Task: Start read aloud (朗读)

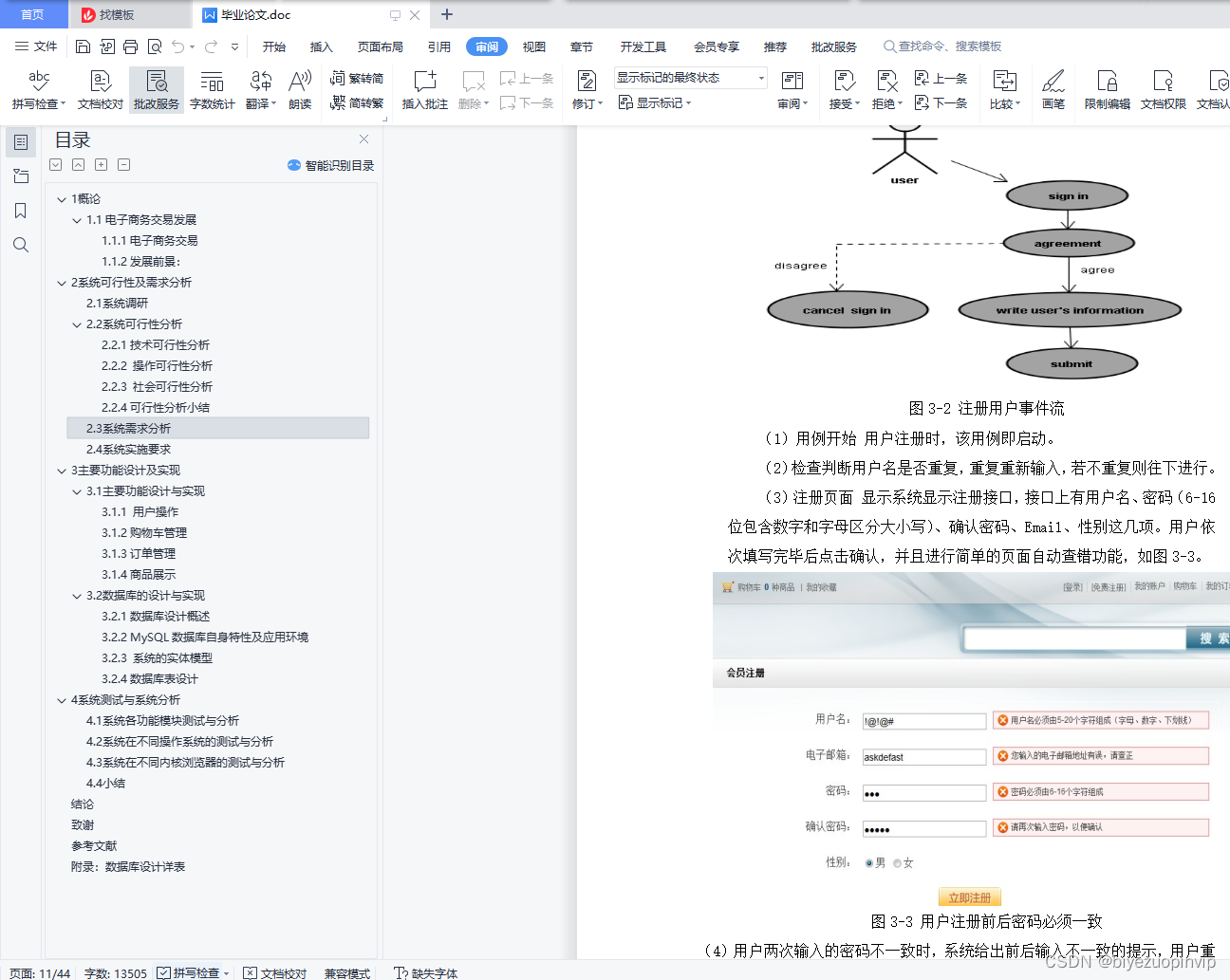Action: click(300, 90)
